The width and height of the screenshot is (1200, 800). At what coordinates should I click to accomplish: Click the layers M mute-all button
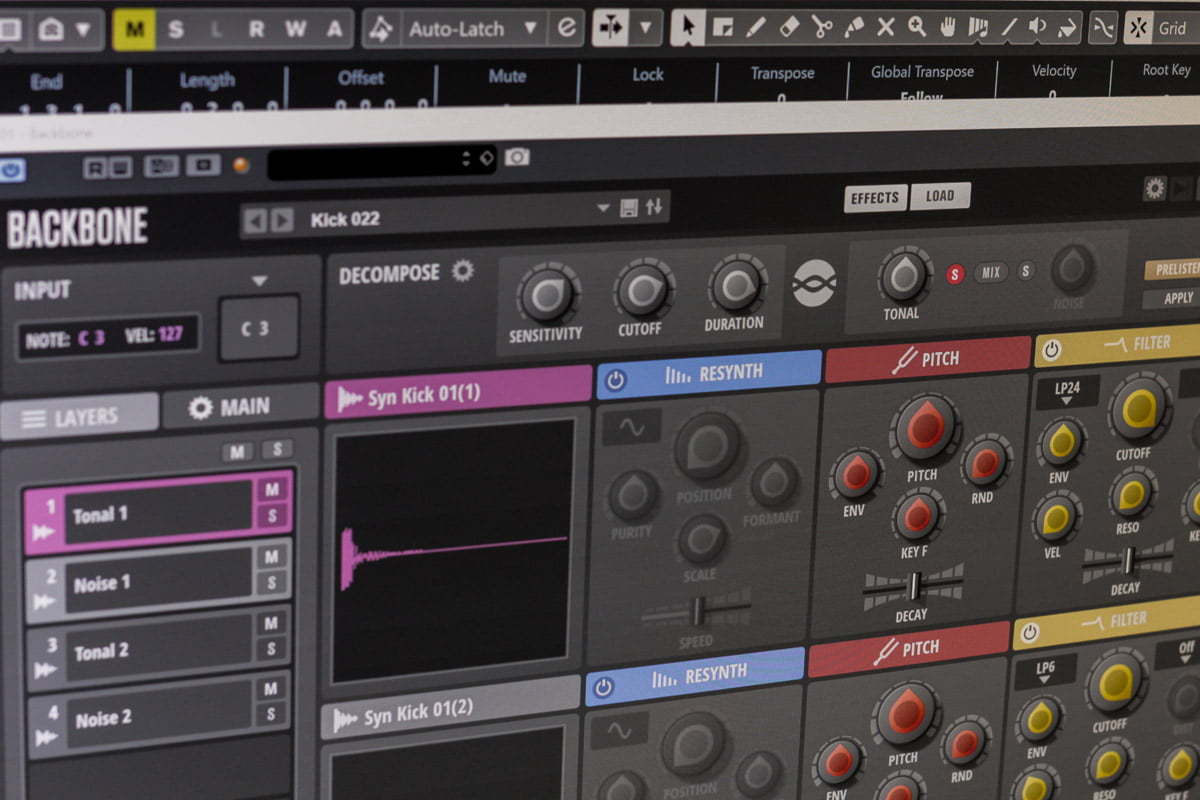click(238, 452)
